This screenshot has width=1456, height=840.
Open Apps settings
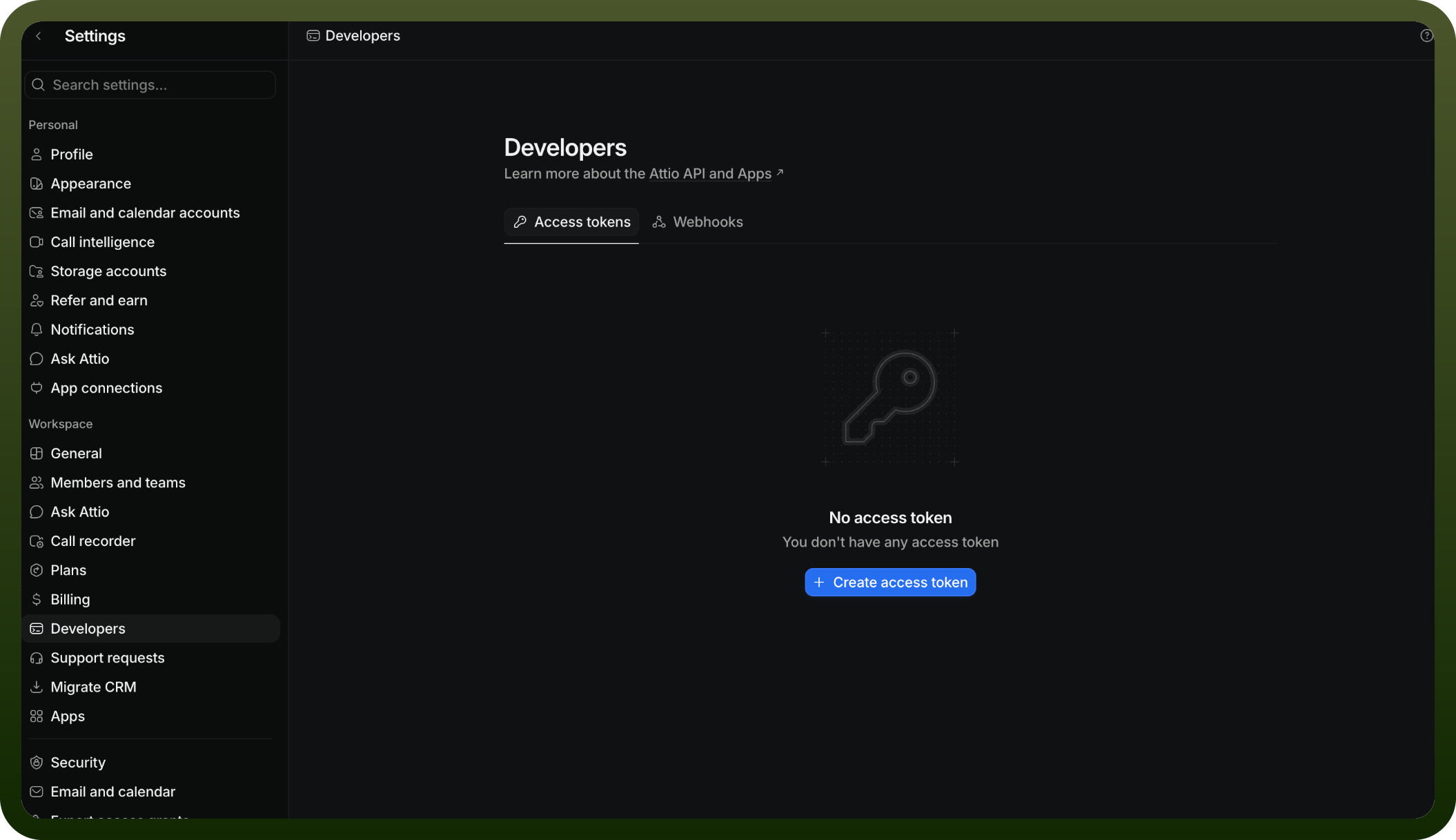[x=150, y=716]
